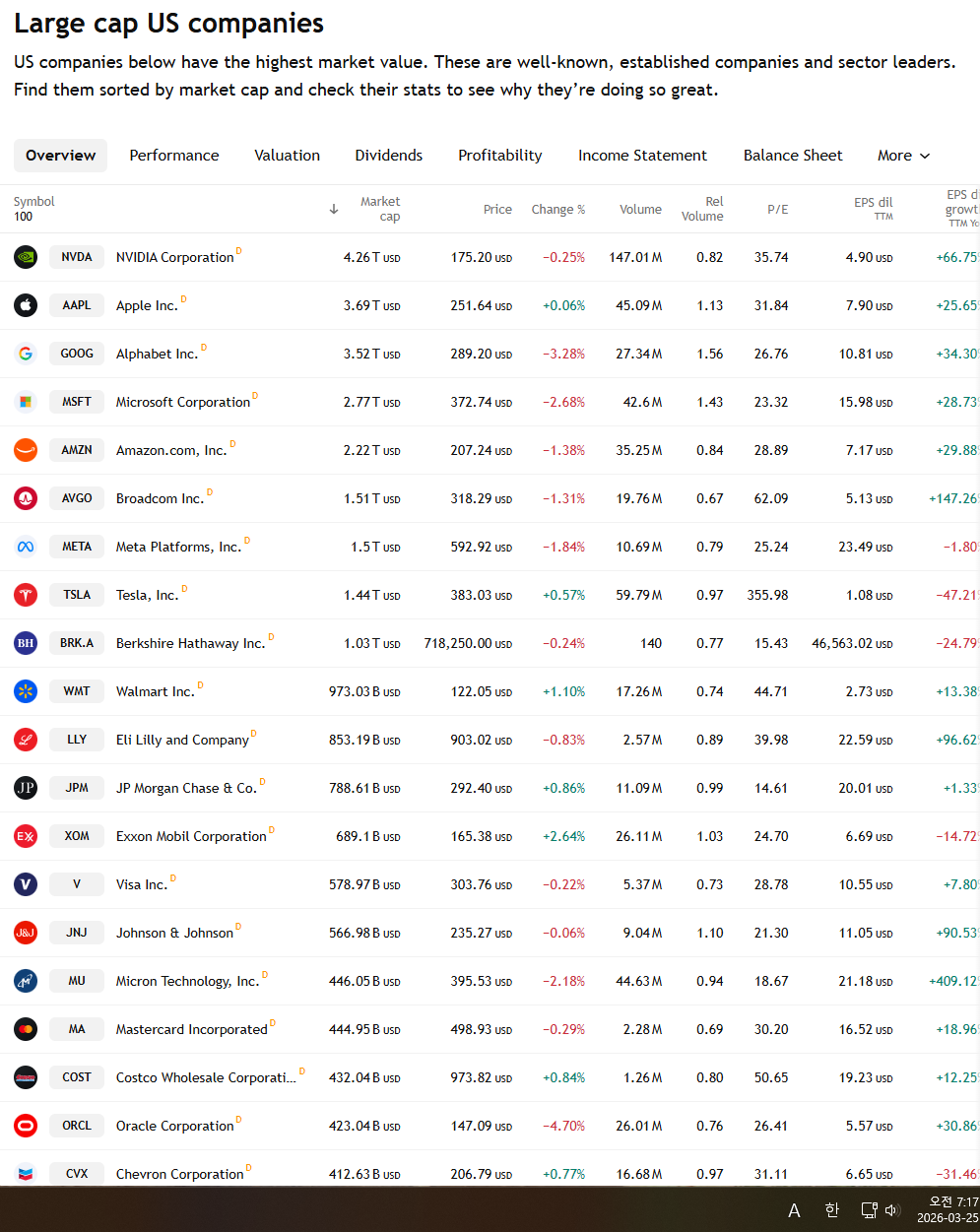Open the Tesla, Inc. company link

[x=148, y=595]
